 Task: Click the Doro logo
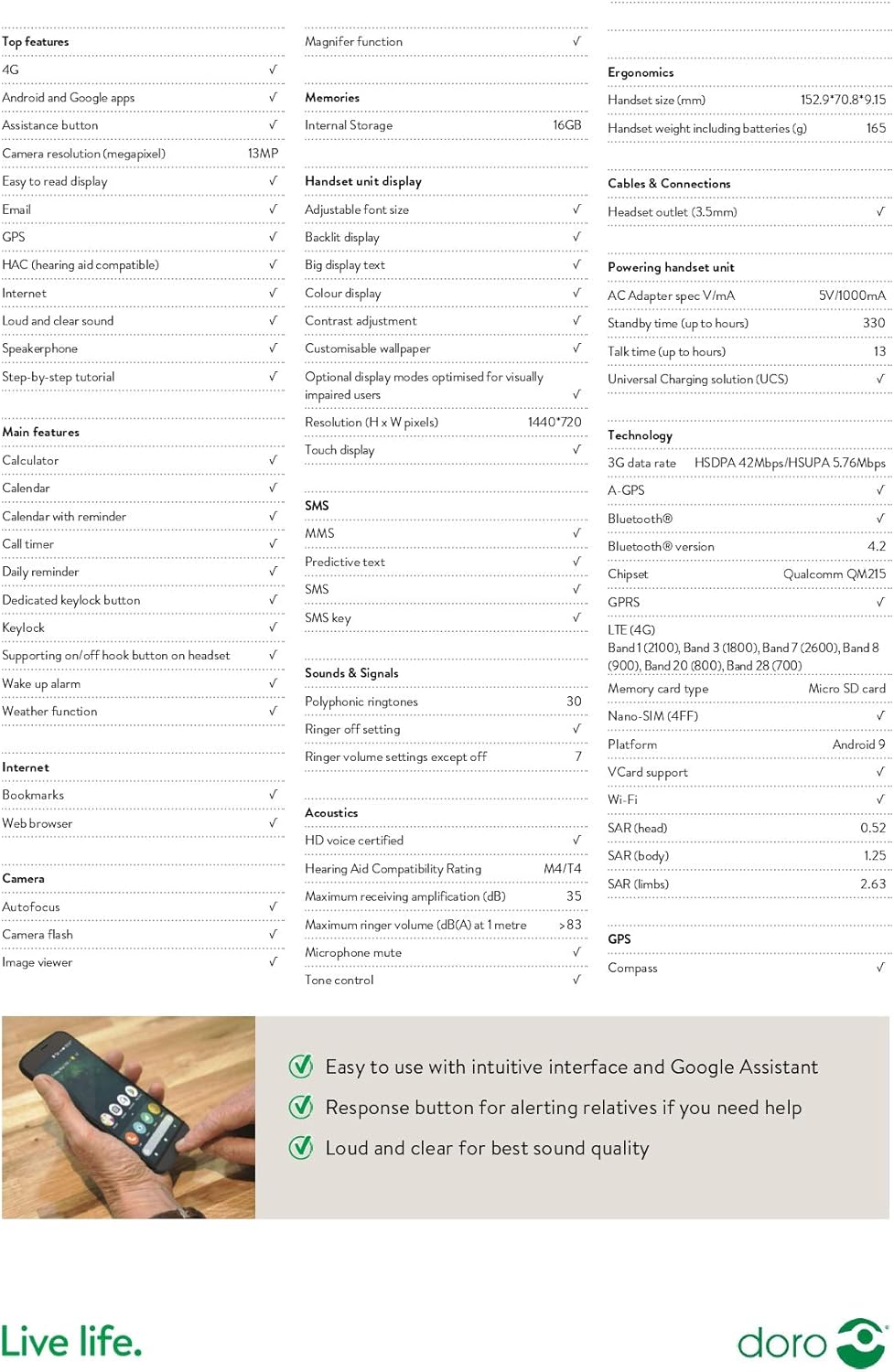point(811,1342)
